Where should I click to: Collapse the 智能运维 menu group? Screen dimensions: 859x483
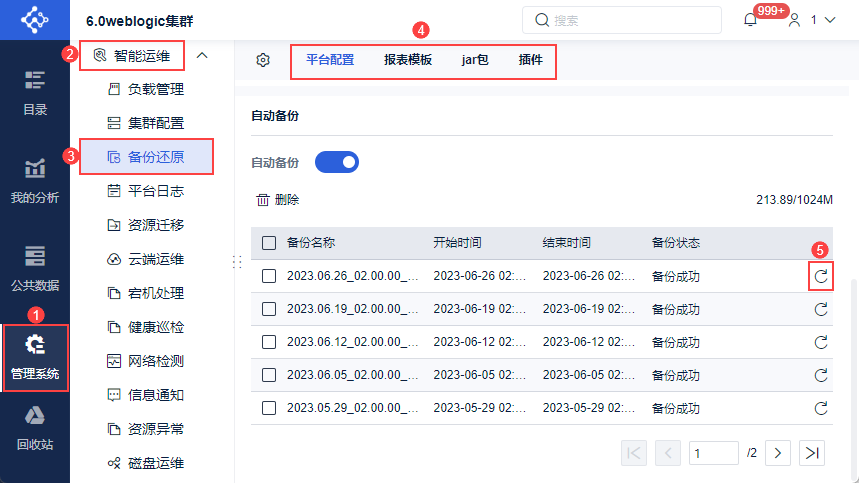(202, 56)
